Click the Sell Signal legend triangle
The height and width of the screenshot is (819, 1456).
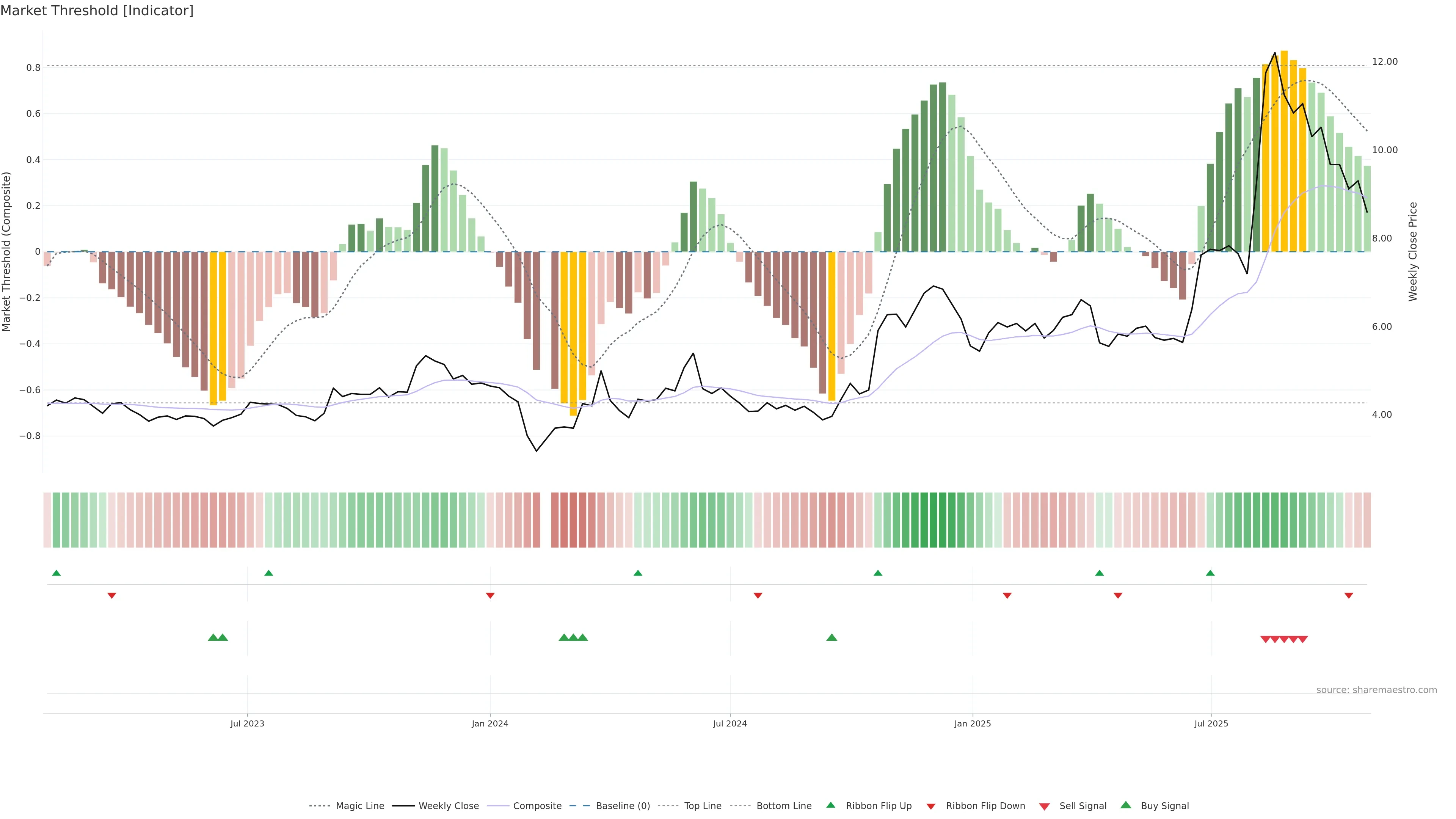(x=1045, y=806)
